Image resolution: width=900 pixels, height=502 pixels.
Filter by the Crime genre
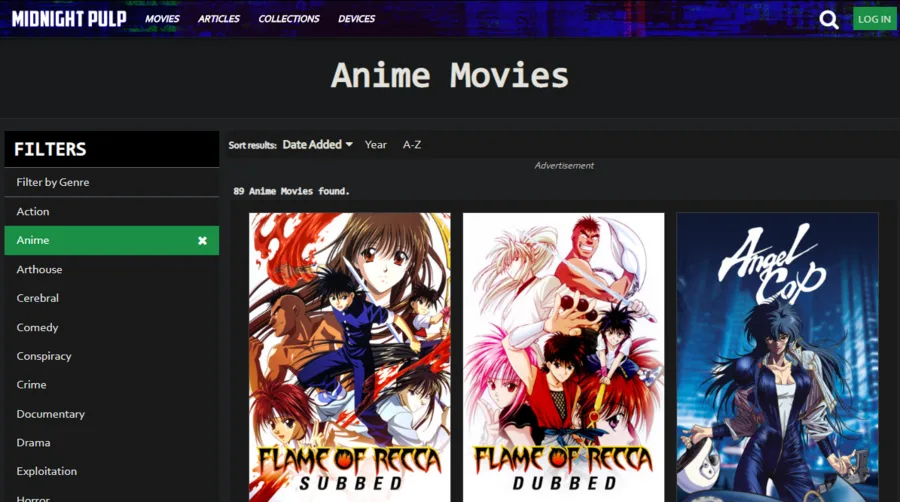111,384
